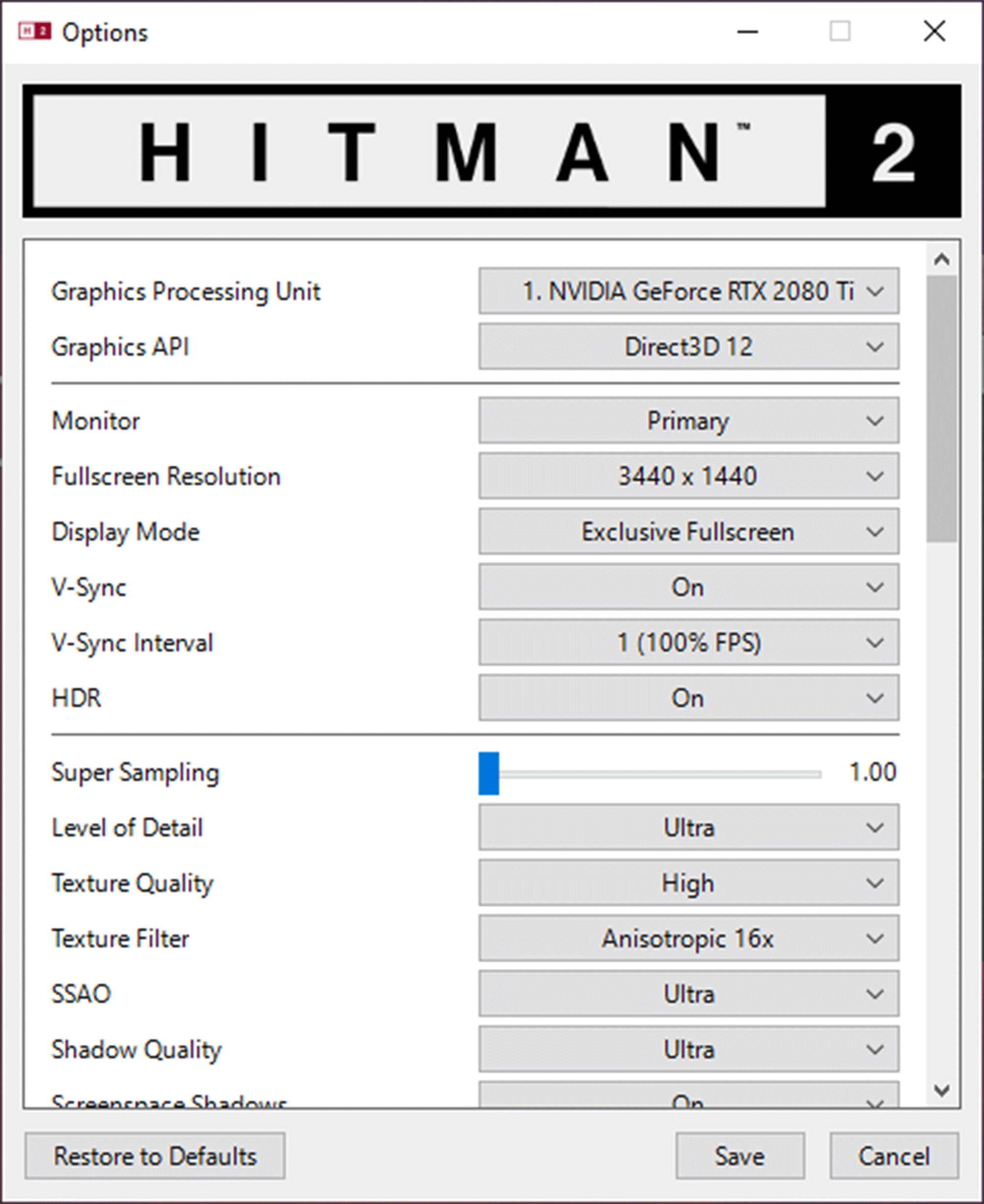
Task: Open the Graphics API dropdown
Action: 689,346
